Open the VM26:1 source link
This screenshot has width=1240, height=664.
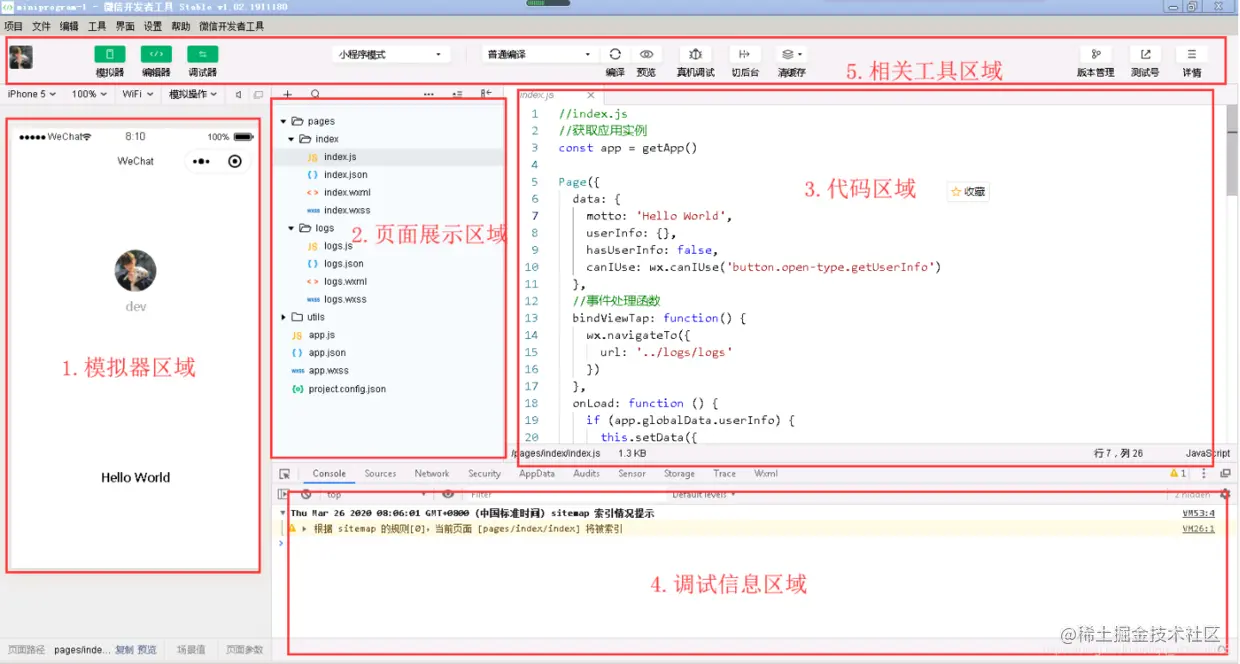click(1198, 528)
